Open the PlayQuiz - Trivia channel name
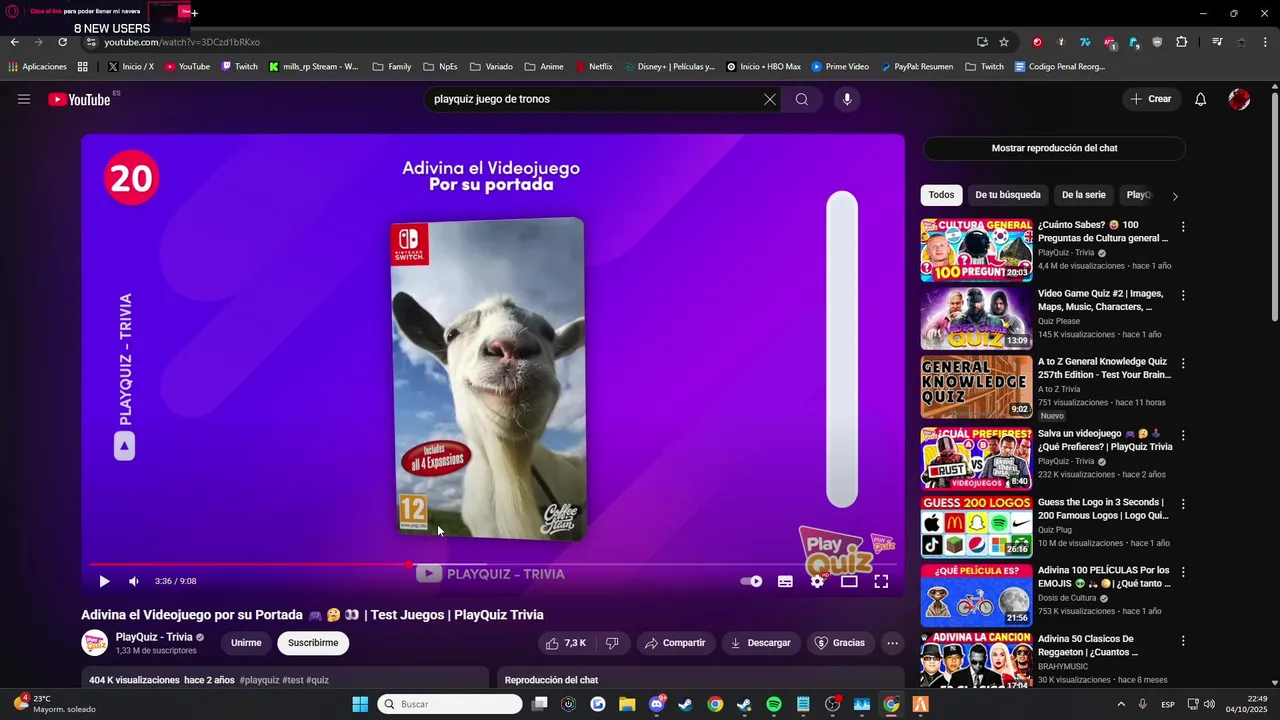 pos(154,637)
